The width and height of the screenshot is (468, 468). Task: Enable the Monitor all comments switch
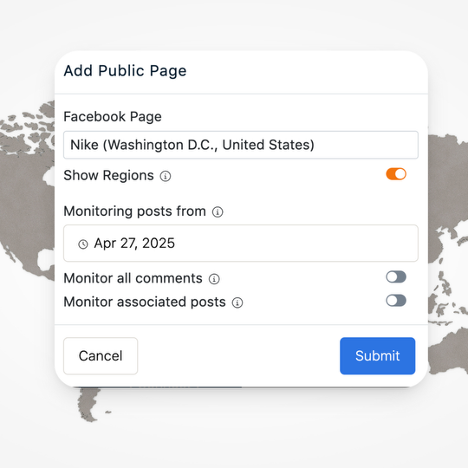click(396, 277)
